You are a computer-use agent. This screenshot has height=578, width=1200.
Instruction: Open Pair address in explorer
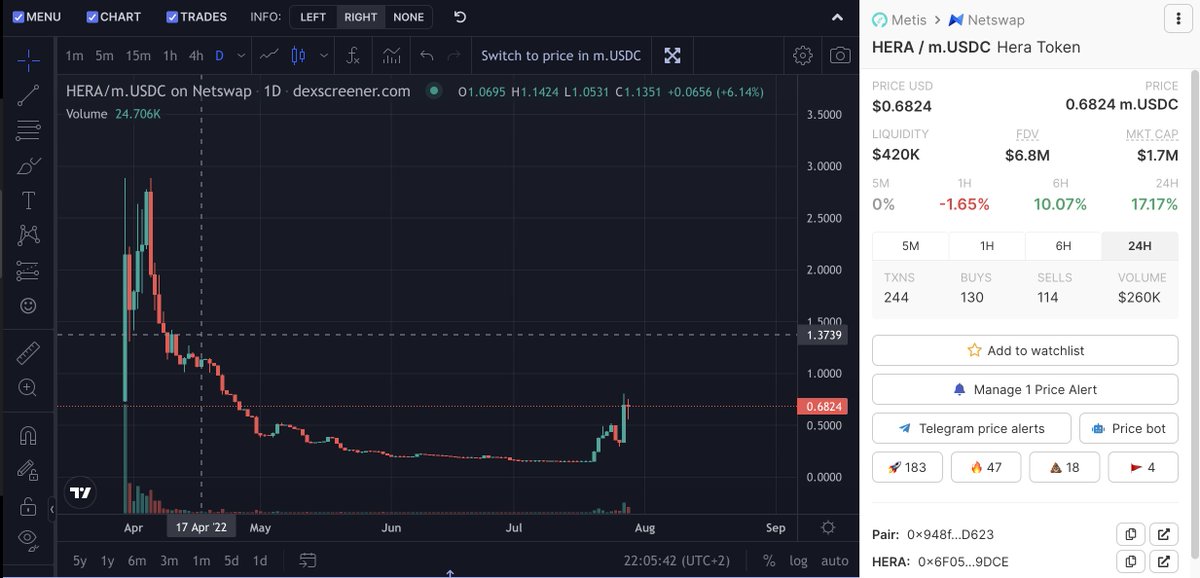click(x=1164, y=534)
